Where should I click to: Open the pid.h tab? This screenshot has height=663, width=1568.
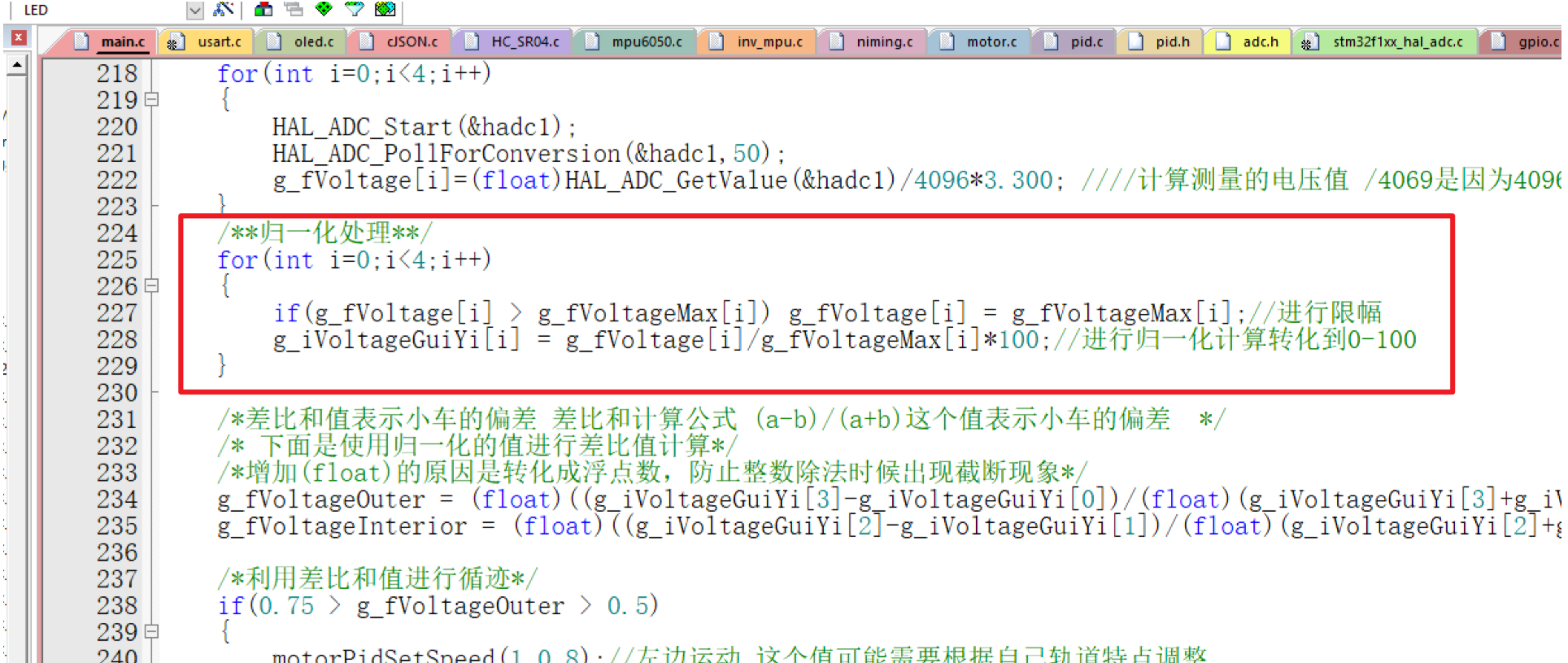point(1161,41)
